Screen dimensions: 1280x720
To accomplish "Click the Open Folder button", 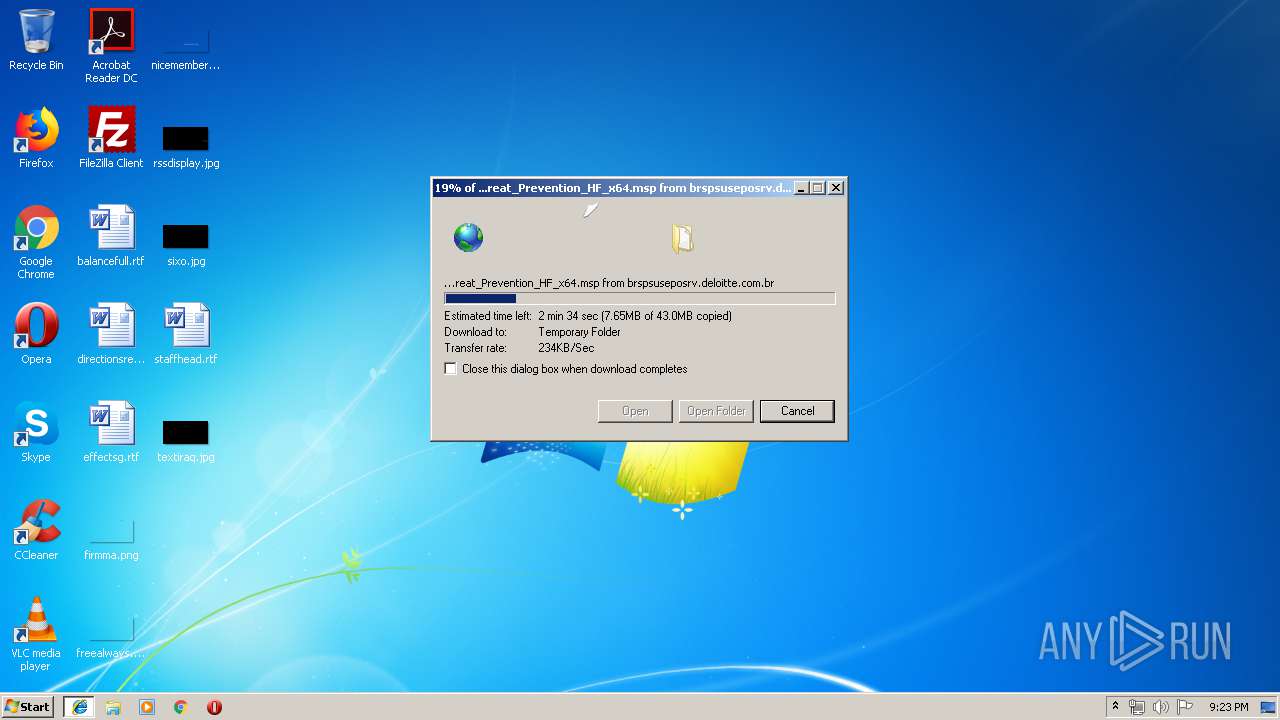I will click(x=716, y=411).
